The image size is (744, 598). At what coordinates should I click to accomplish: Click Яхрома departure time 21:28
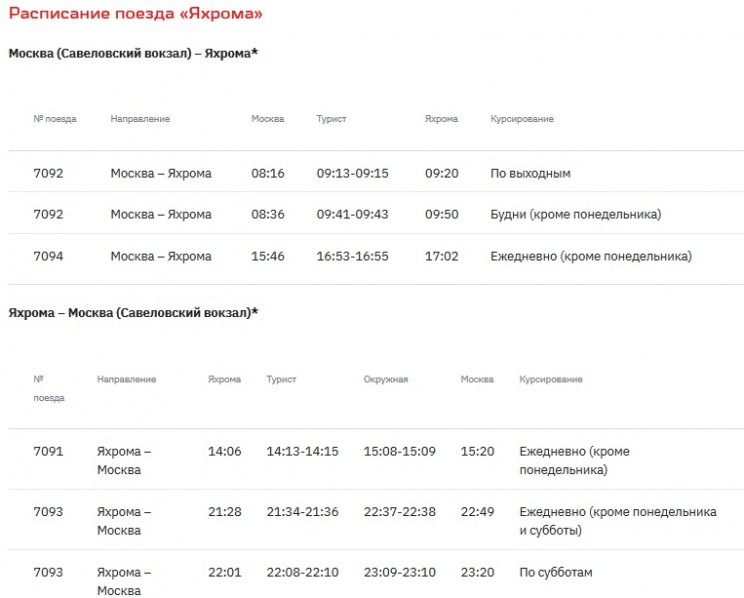coord(225,512)
